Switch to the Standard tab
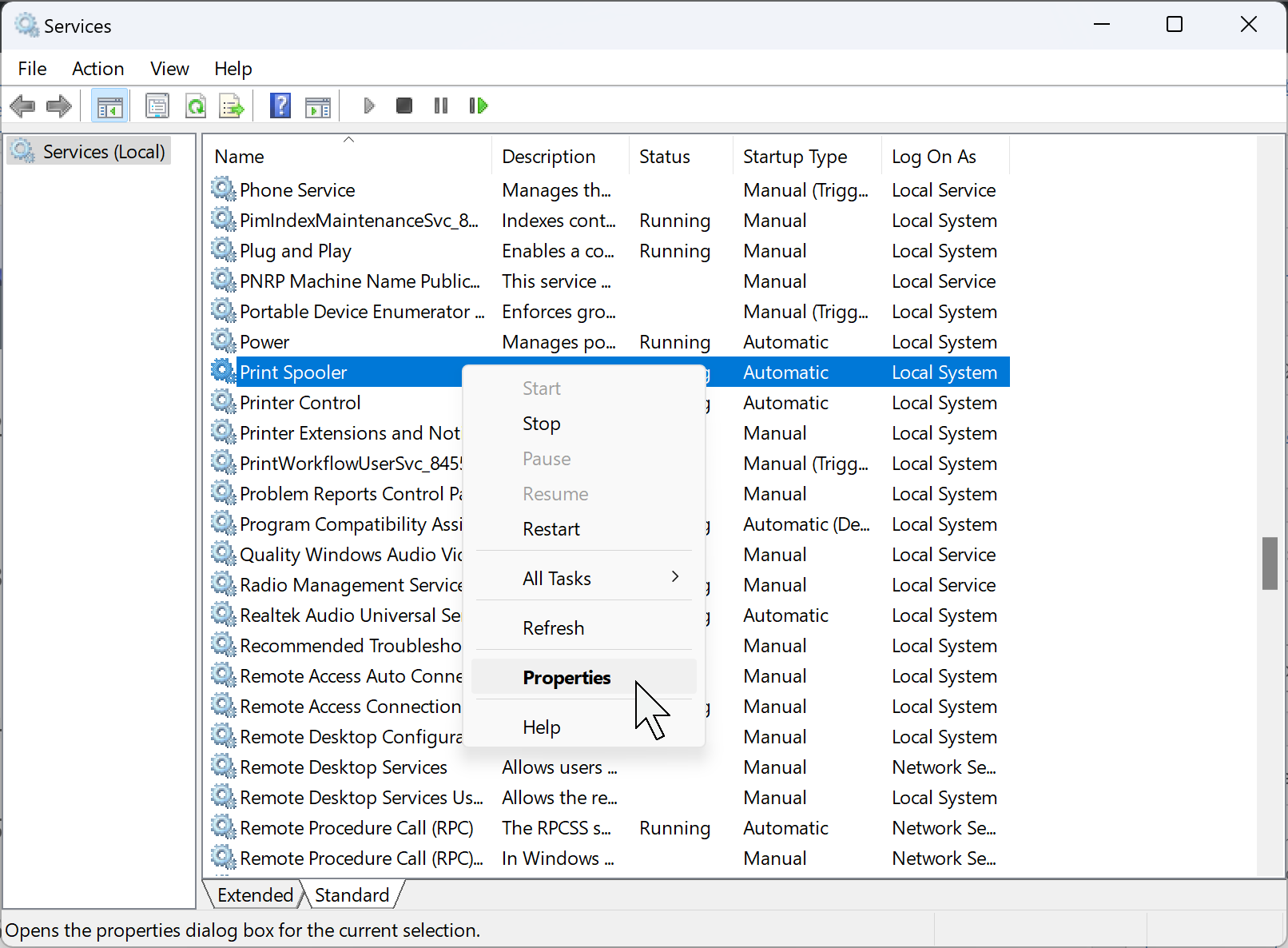 tap(352, 894)
